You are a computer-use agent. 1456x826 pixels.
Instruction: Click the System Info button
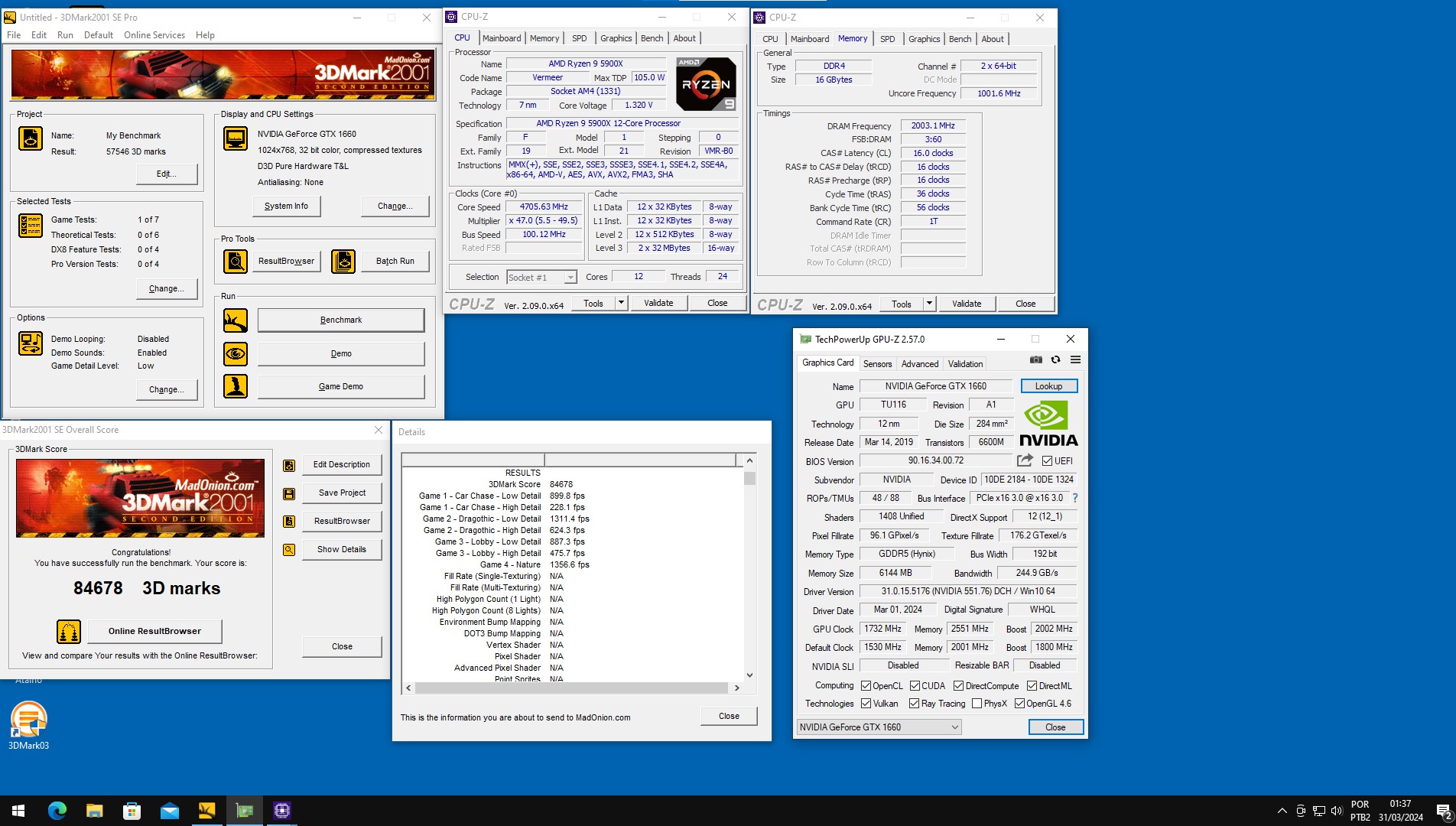click(x=287, y=206)
